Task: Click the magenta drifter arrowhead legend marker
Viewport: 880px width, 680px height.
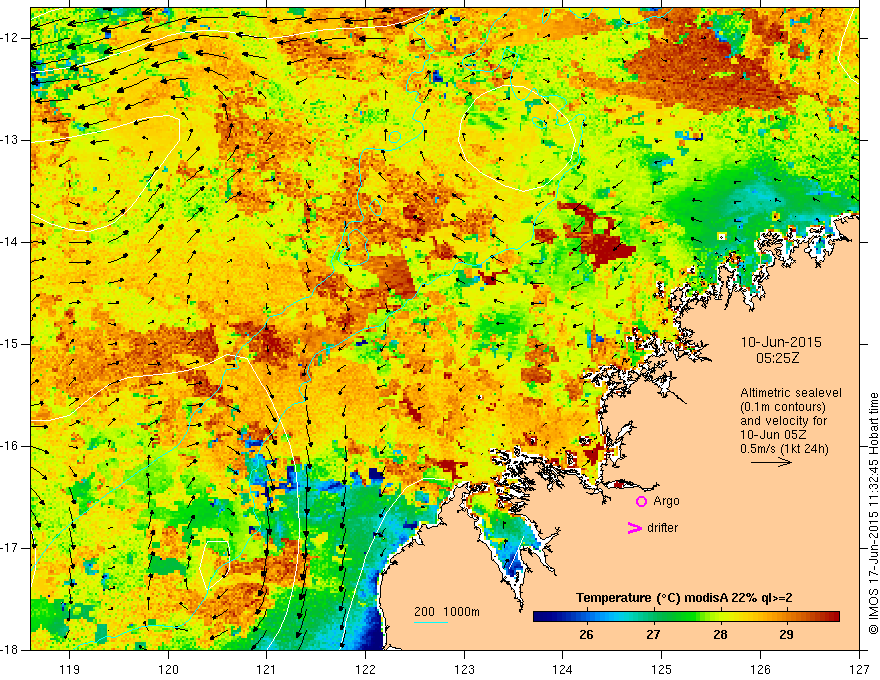Action: 634,528
